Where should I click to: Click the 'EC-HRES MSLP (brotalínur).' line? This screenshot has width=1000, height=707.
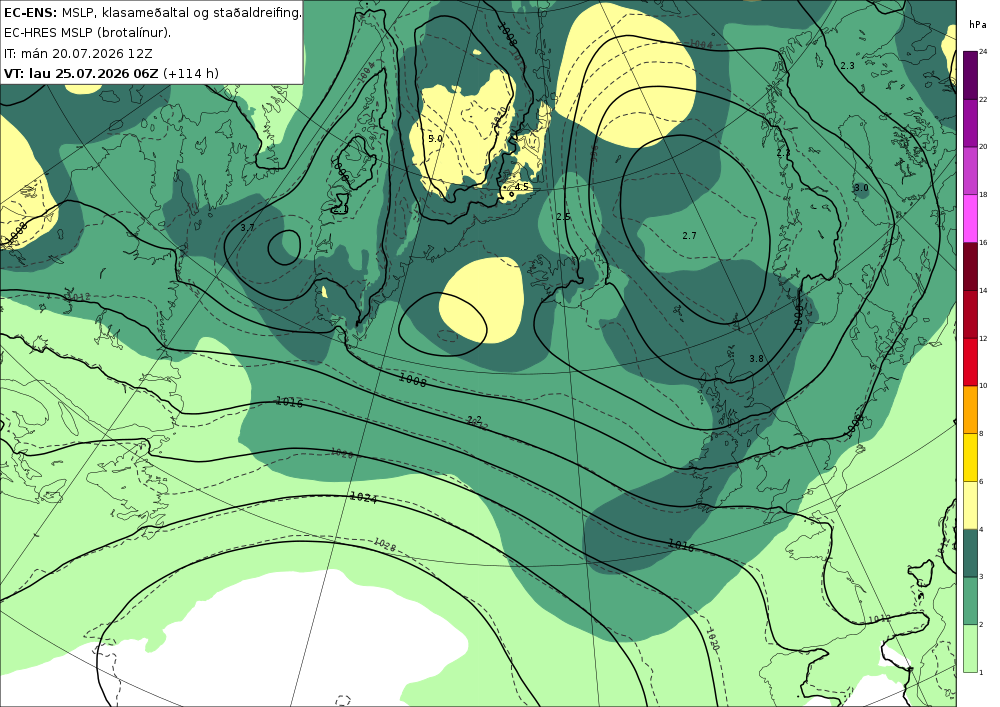87,33
